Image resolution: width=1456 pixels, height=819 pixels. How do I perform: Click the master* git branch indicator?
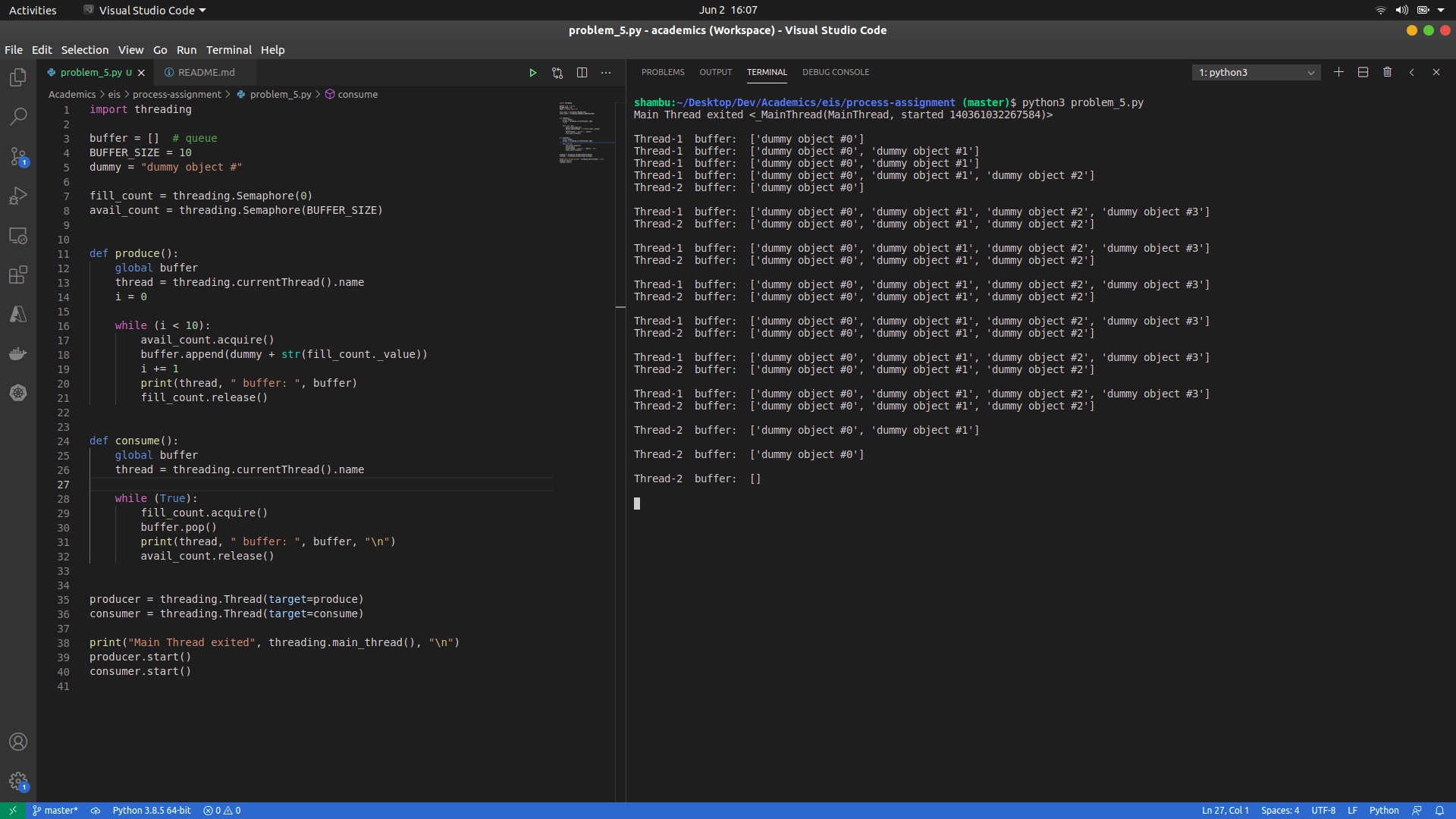pos(55,811)
